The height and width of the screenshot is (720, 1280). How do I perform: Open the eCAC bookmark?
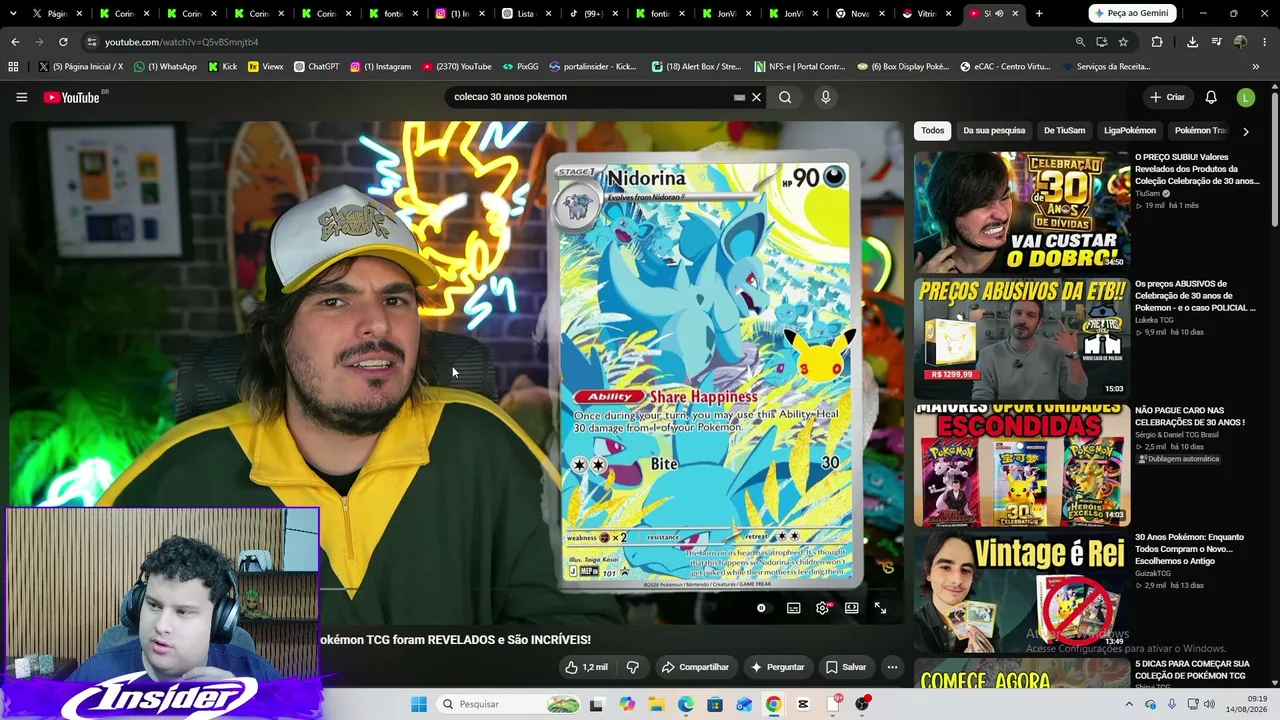1005,67
